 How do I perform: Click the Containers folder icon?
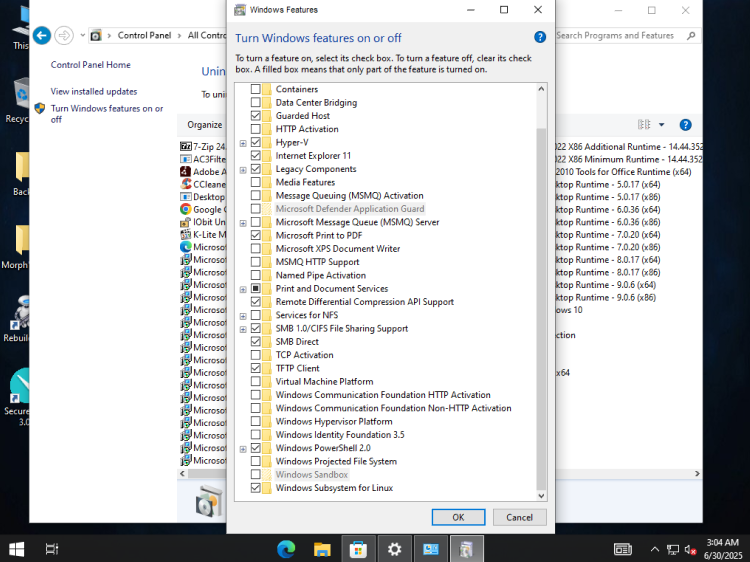pos(267,89)
